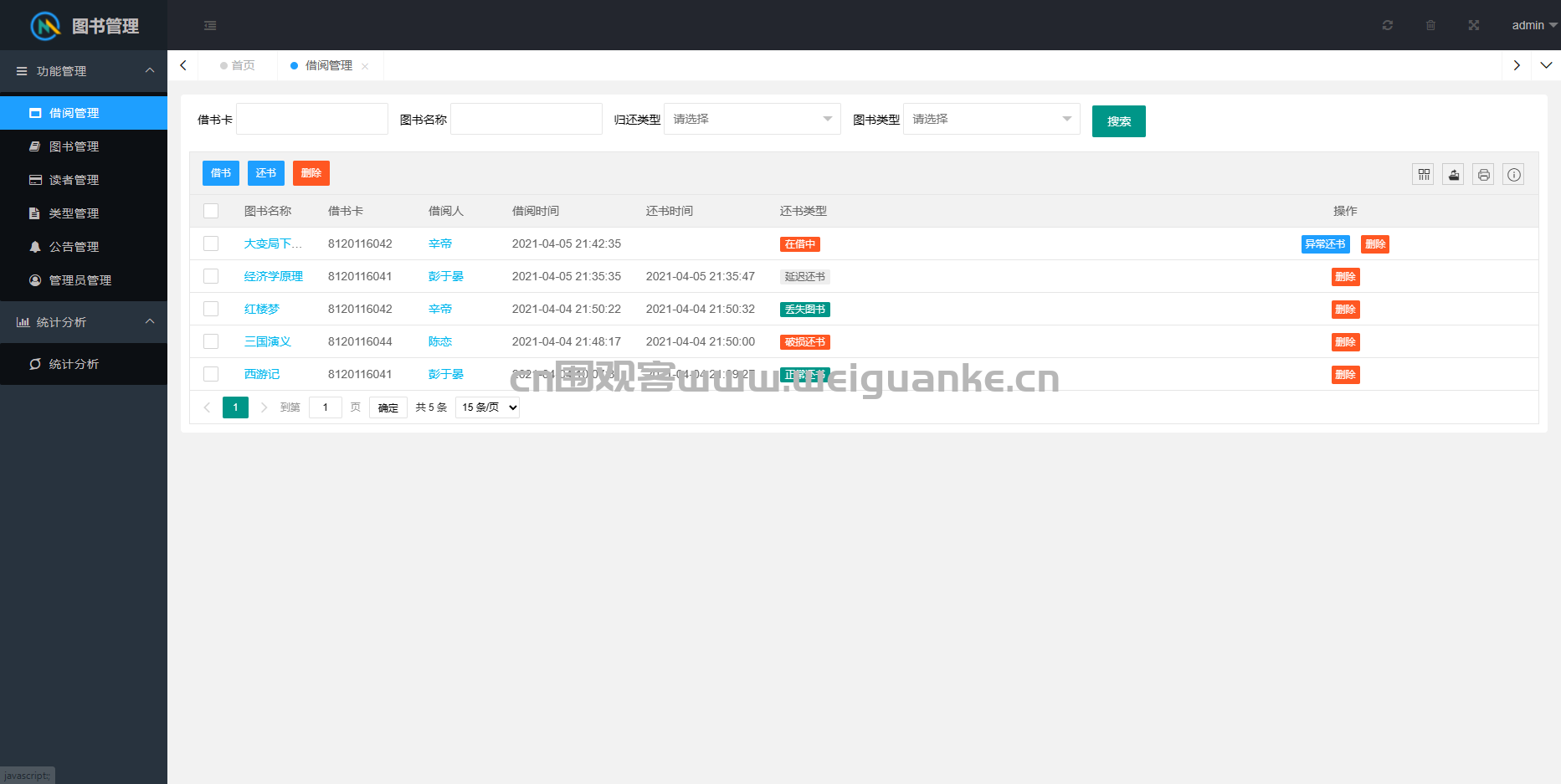Open the 图书类型 dropdown

point(992,119)
